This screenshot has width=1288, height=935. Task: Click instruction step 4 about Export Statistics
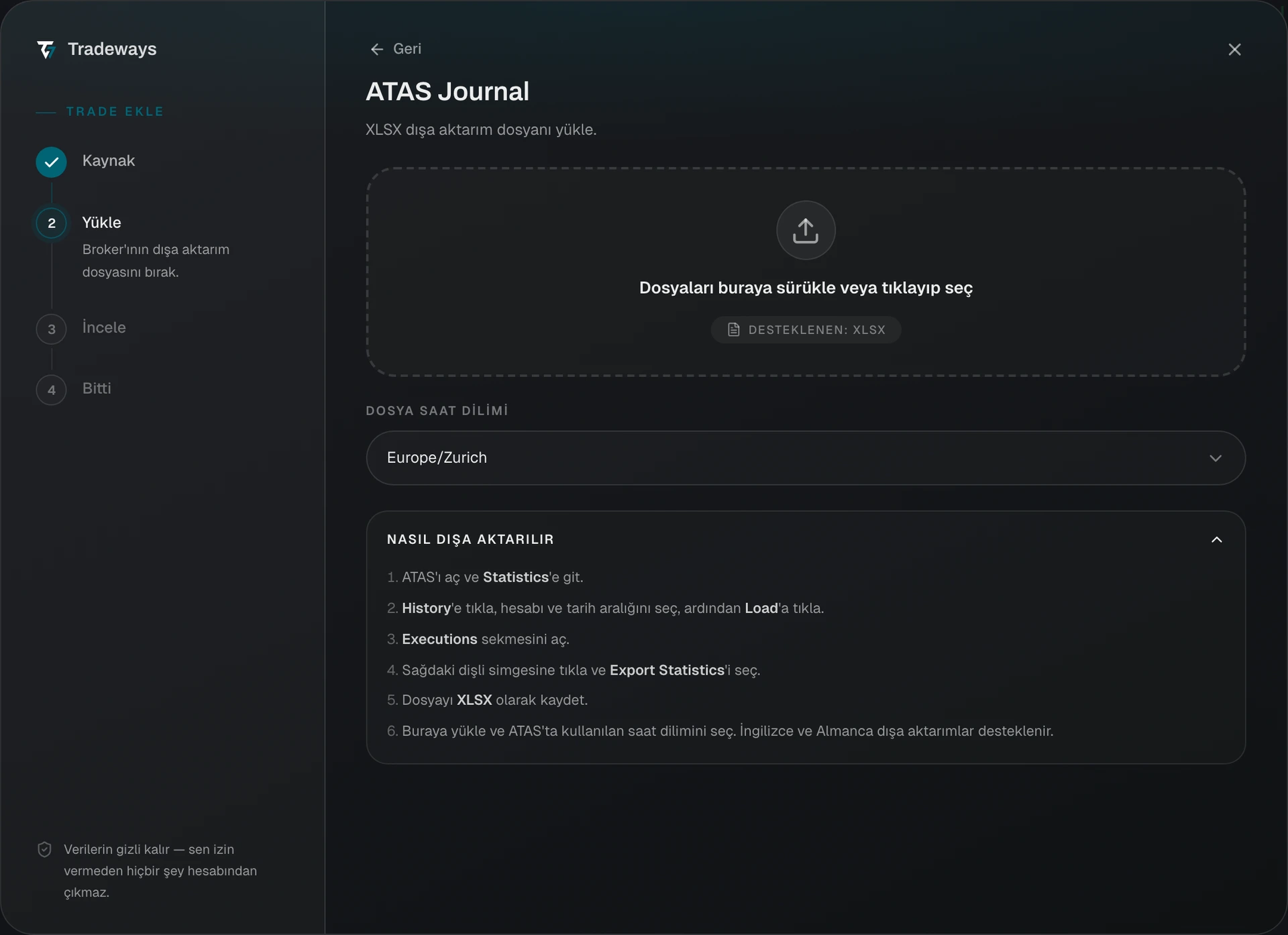click(x=574, y=670)
